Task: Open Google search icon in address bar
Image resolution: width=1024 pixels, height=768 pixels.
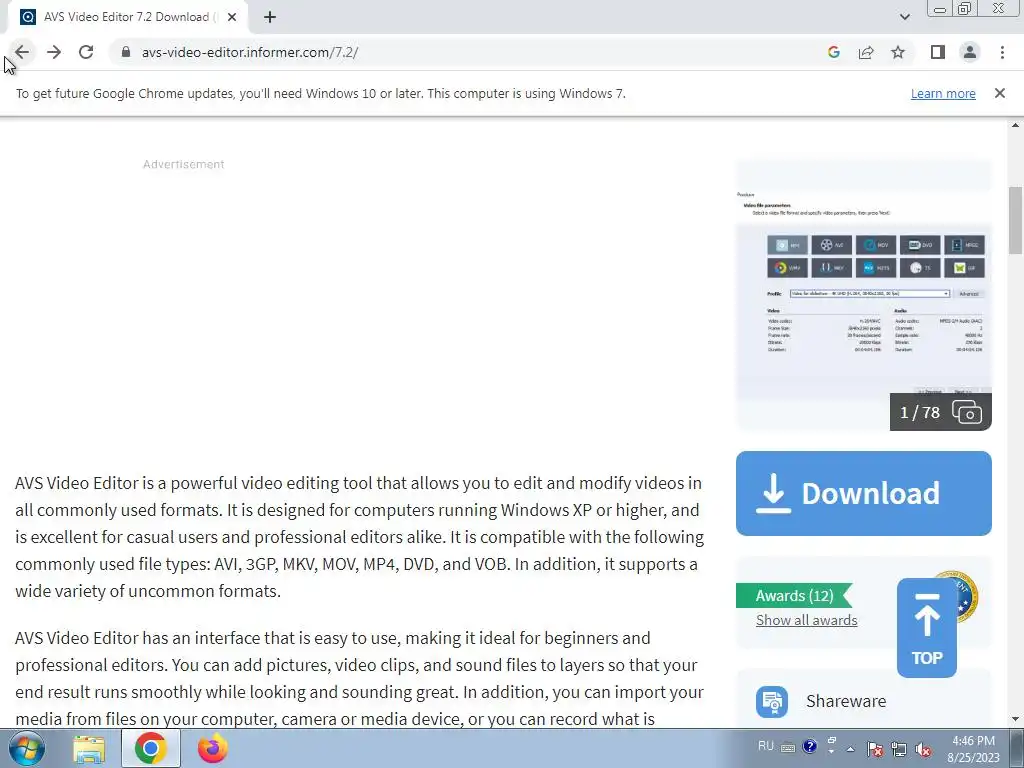Action: pyautogui.click(x=833, y=52)
